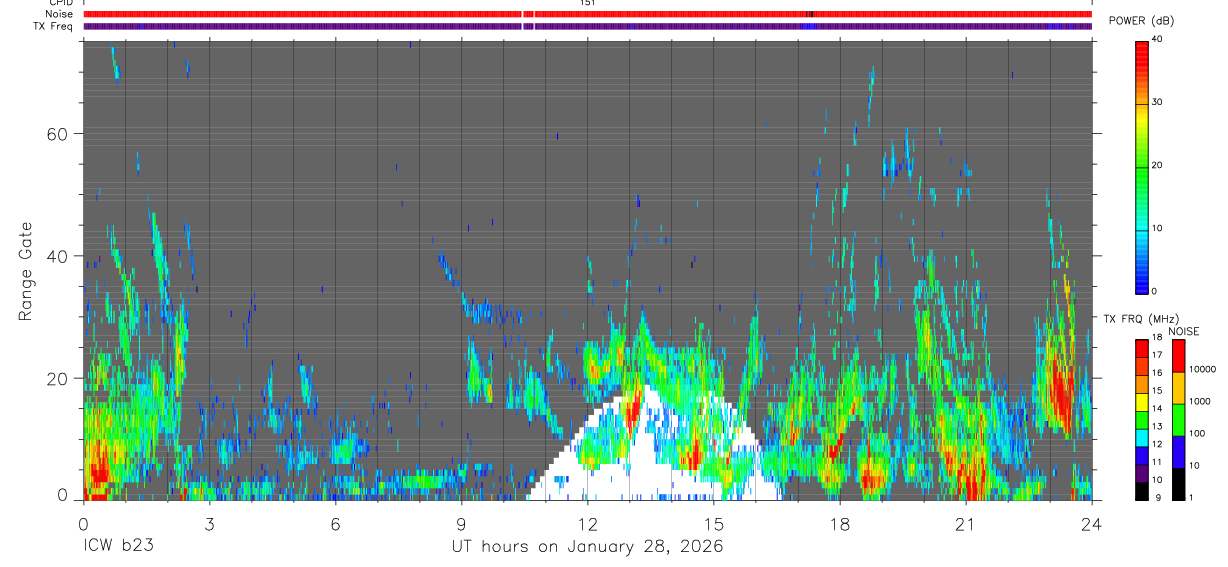Click the 'ICW b23' radar label

click(x=119, y=547)
